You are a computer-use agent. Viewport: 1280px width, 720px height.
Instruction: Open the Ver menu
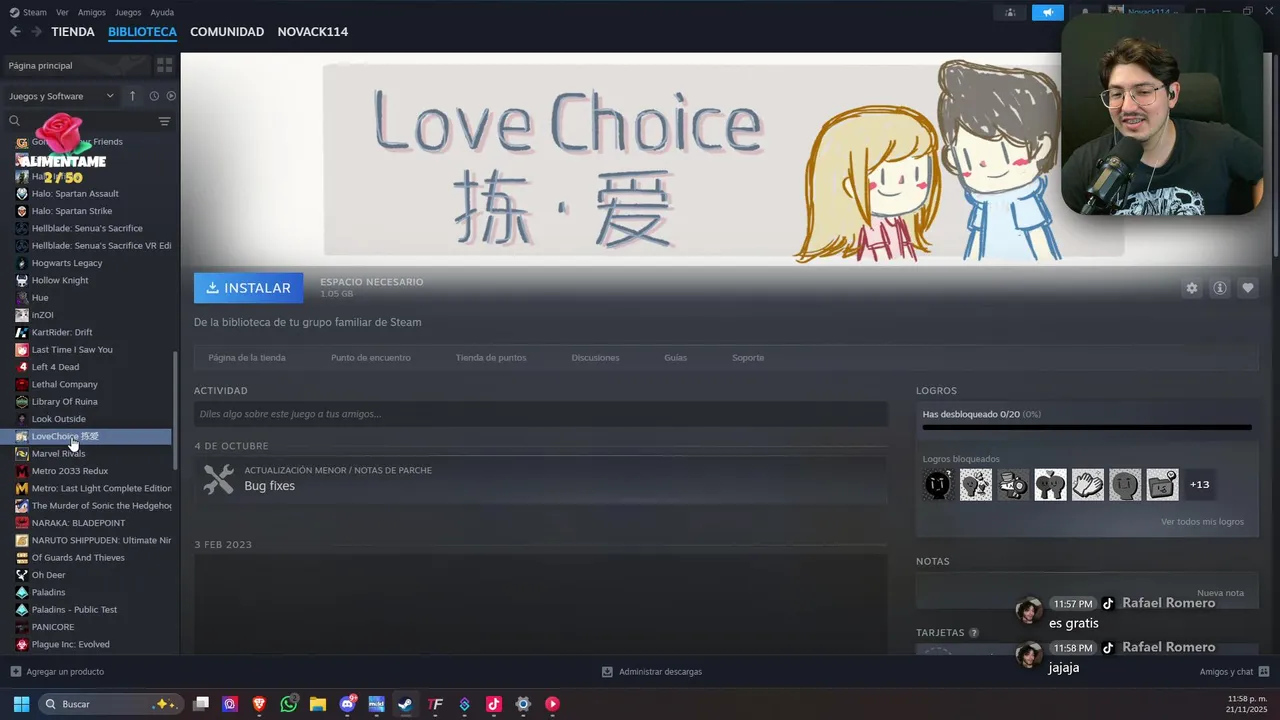[x=63, y=12]
